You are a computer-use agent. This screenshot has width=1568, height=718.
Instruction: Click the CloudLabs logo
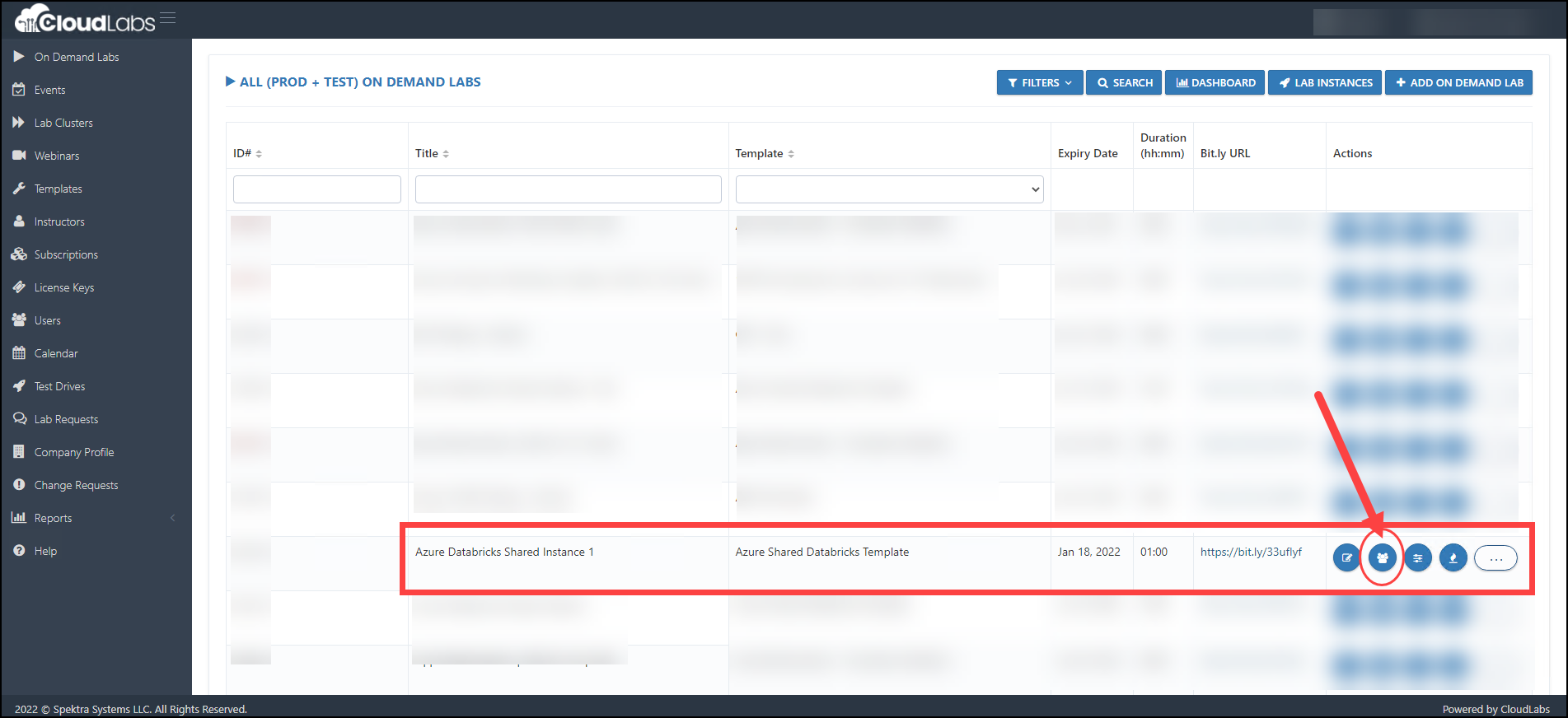coord(85,20)
